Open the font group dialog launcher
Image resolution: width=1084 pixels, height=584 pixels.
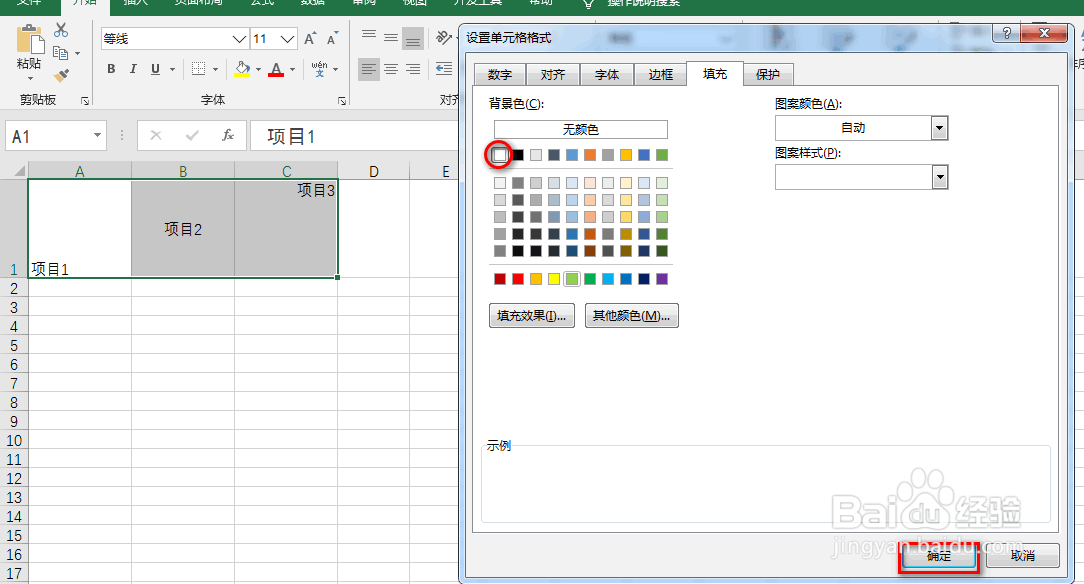pyautogui.click(x=342, y=101)
